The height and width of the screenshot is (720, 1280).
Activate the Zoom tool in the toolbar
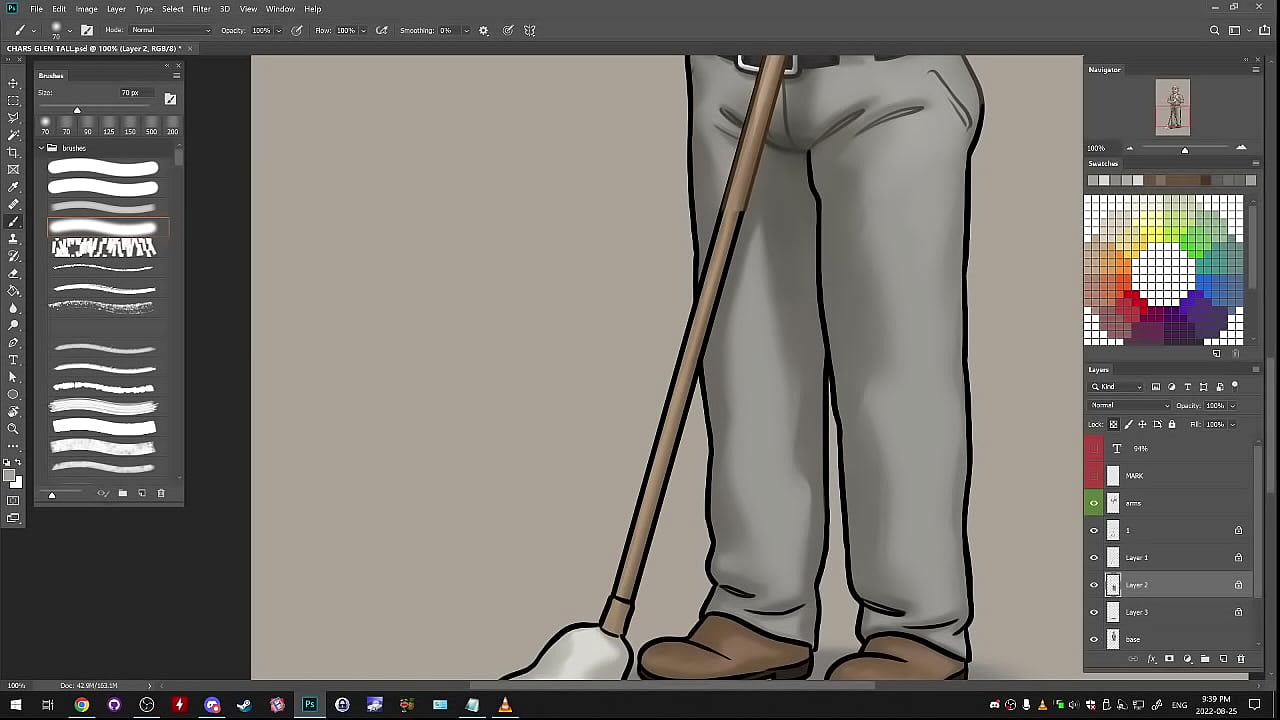pos(13,429)
